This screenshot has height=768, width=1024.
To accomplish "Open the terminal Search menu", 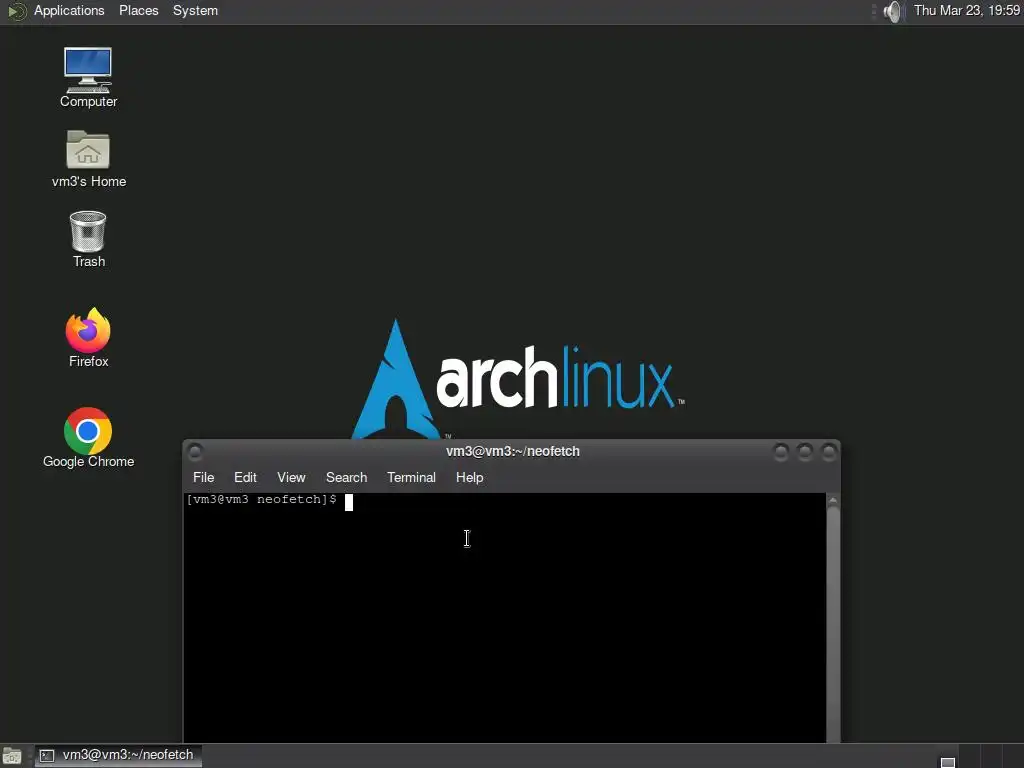I will click(346, 477).
